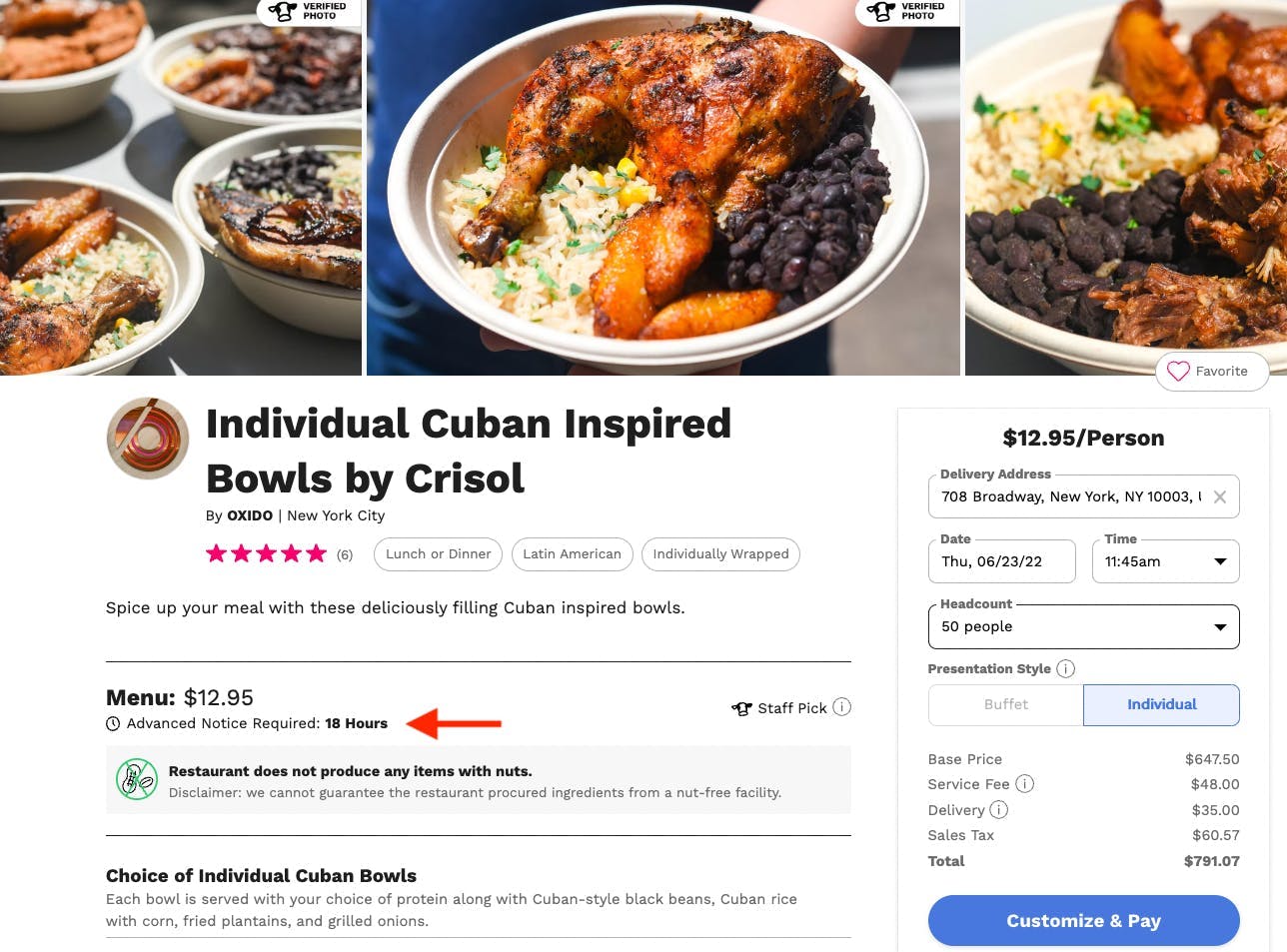Select Individual presentation style
This screenshot has width=1287, height=952.
[x=1161, y=704]
